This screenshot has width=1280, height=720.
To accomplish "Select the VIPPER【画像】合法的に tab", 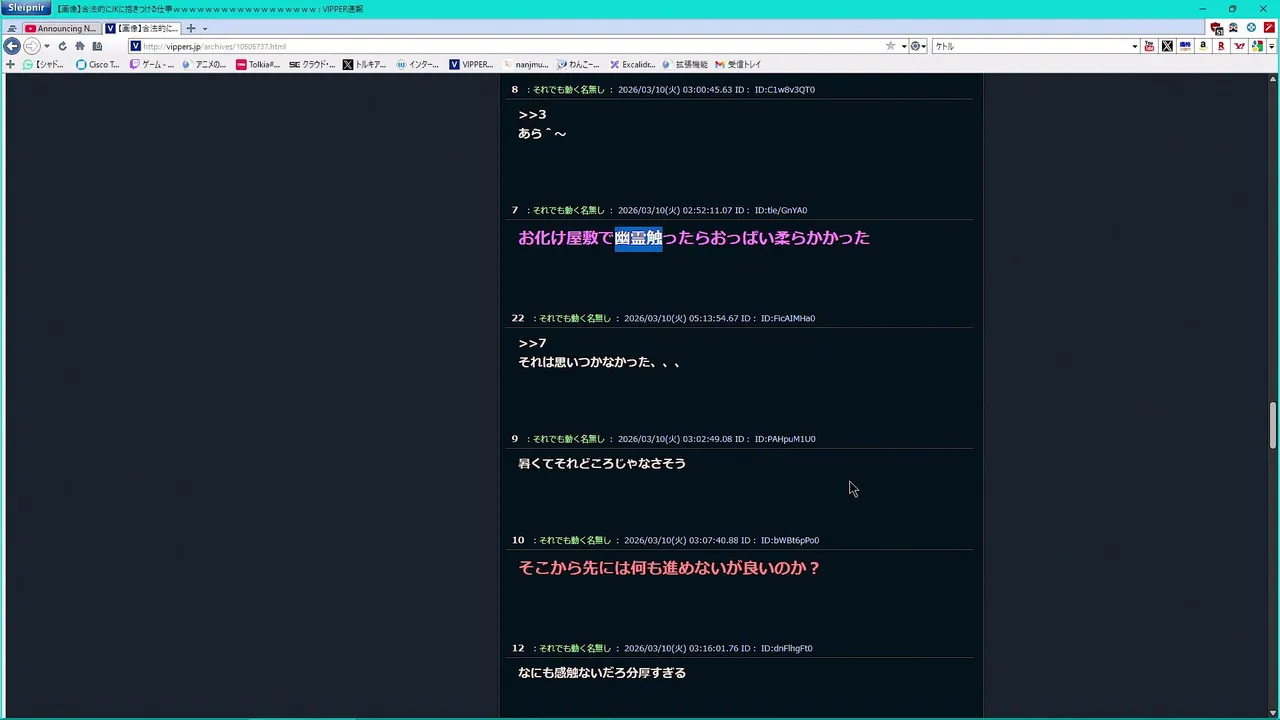I will click(141, 29).
